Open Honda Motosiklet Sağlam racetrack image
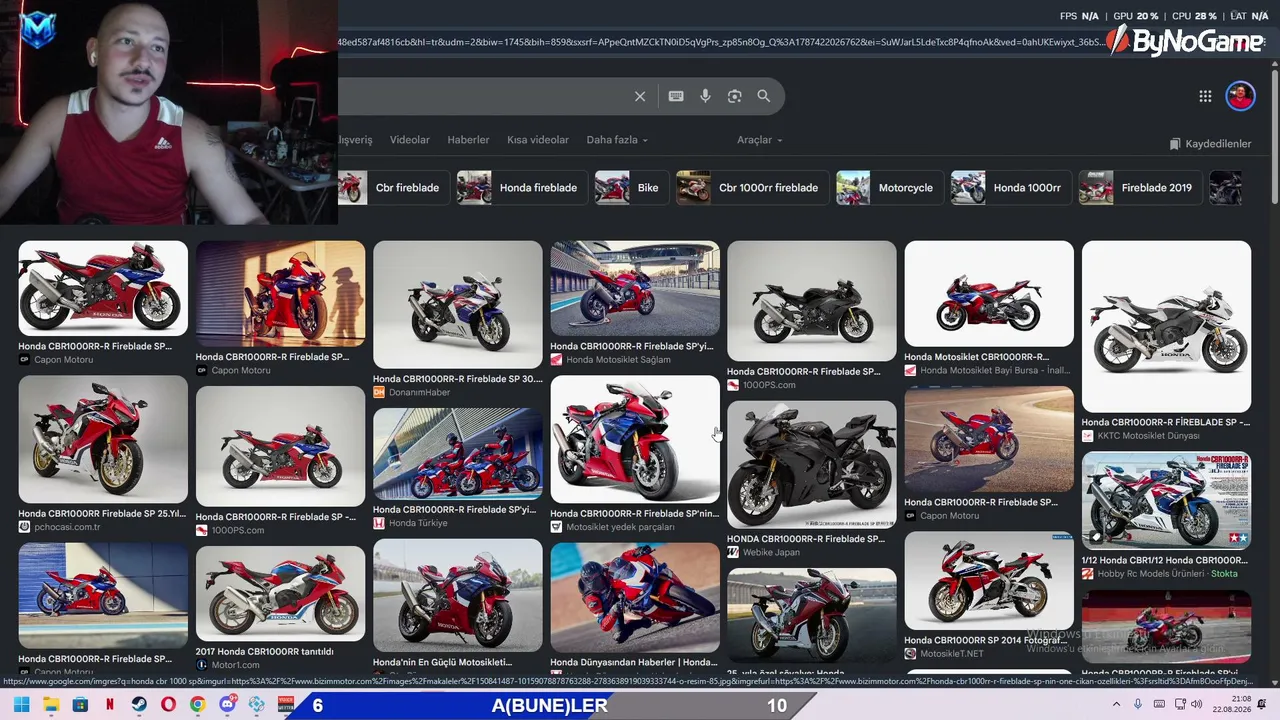 click(x=635, y=287)
